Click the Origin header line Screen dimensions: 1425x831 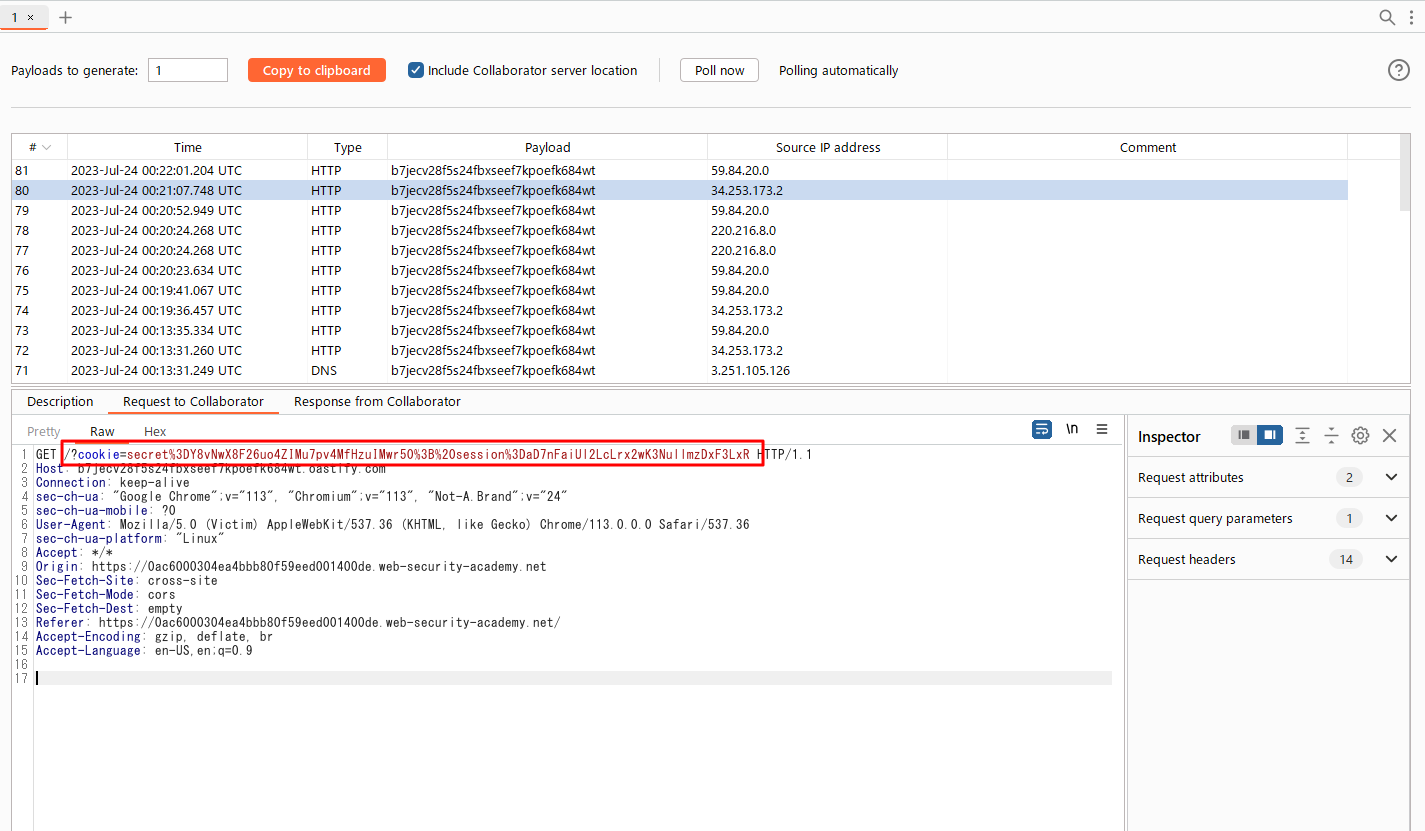pos(291,566)
